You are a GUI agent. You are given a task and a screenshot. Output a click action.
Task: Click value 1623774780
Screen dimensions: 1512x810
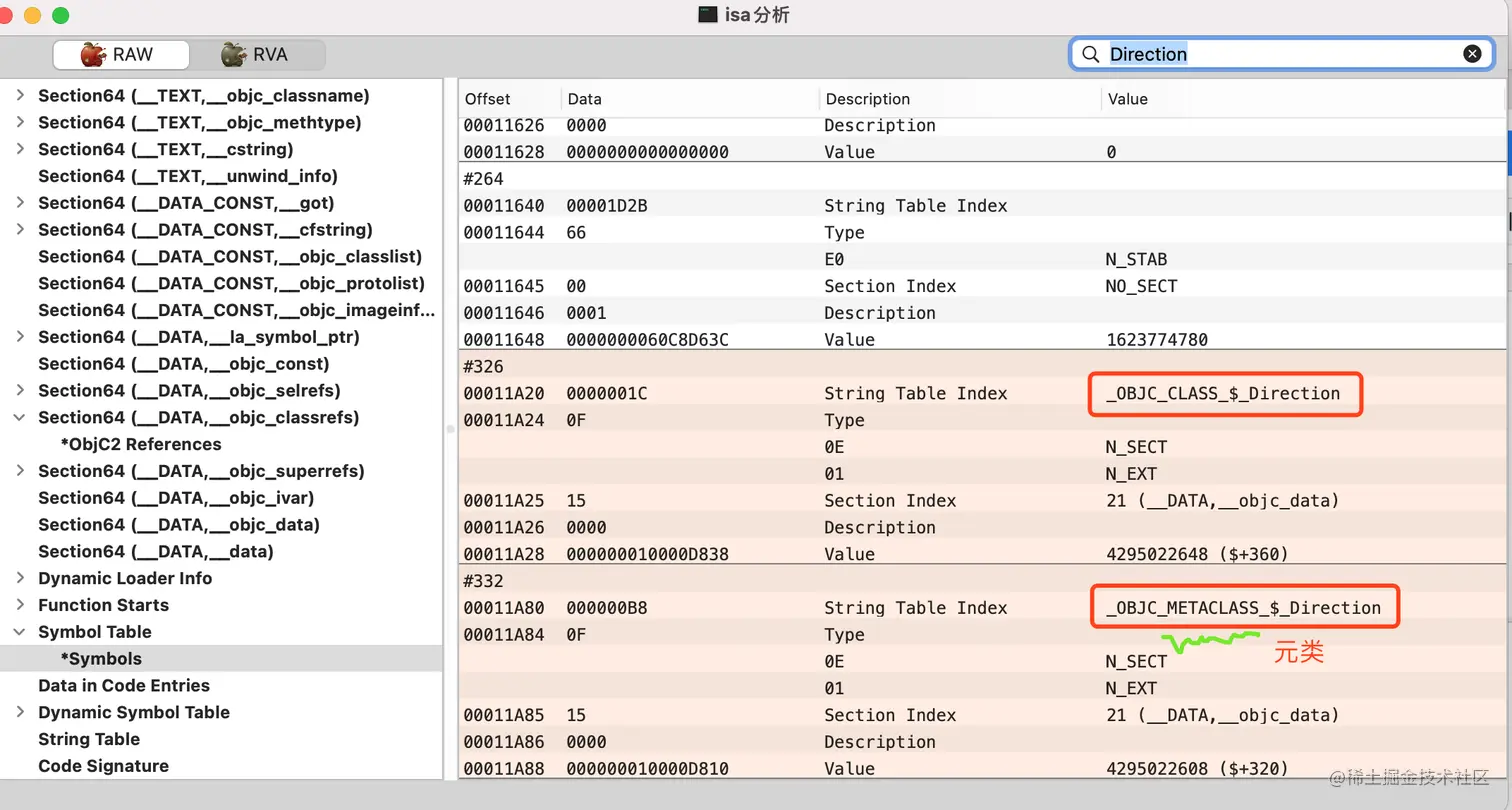click(1157, 340)
